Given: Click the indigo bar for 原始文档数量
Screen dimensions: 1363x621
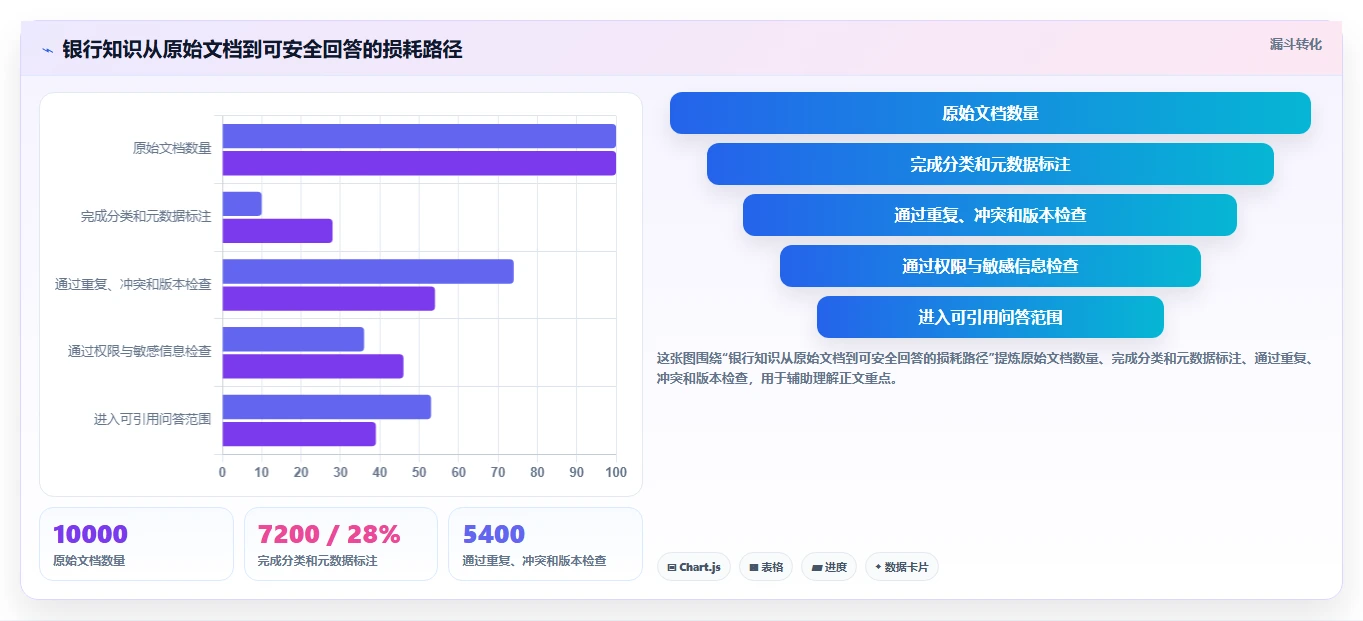Looking at the screenshot, I should 419,136.
